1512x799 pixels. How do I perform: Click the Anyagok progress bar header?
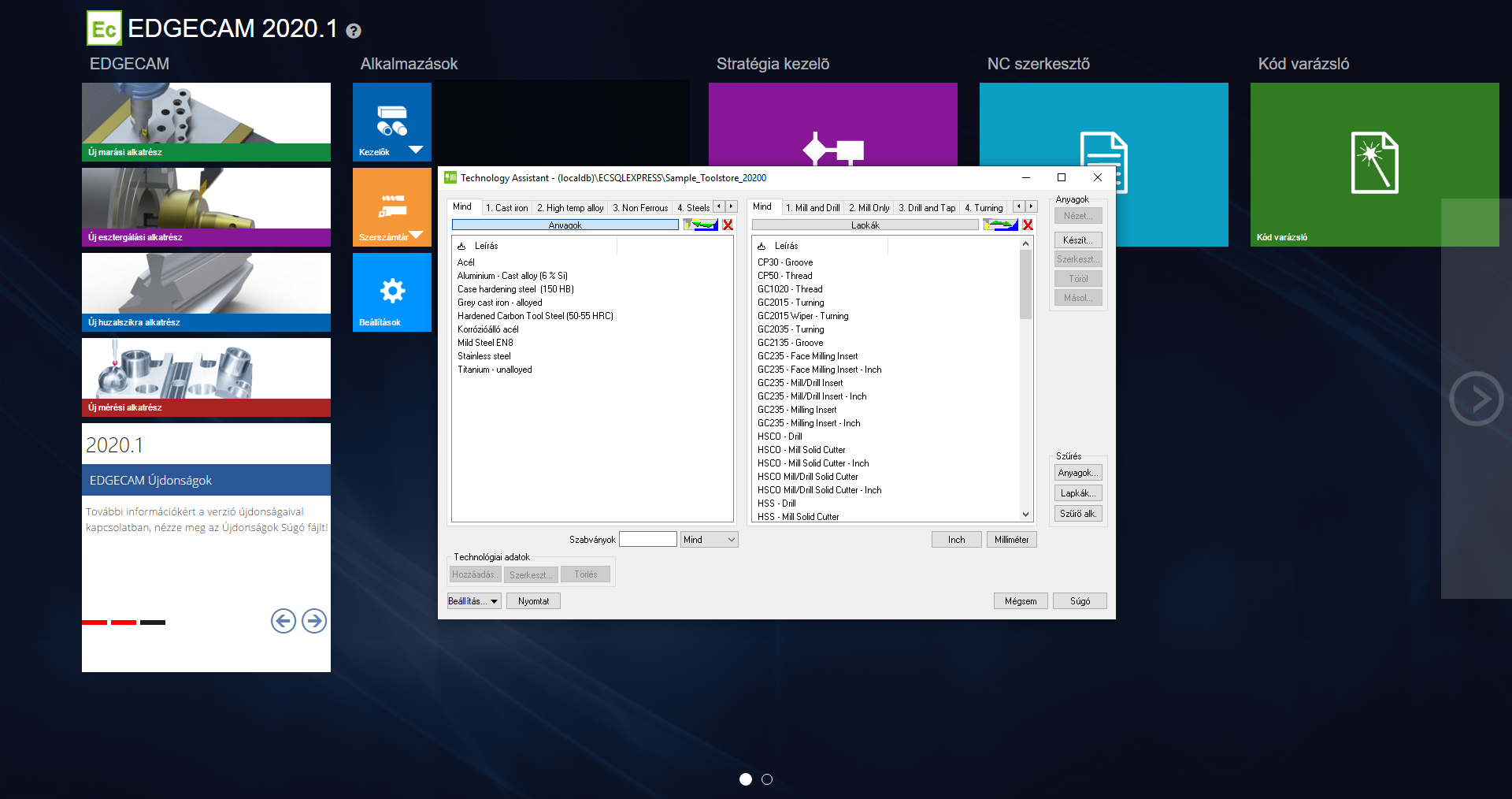click(565, 225)
